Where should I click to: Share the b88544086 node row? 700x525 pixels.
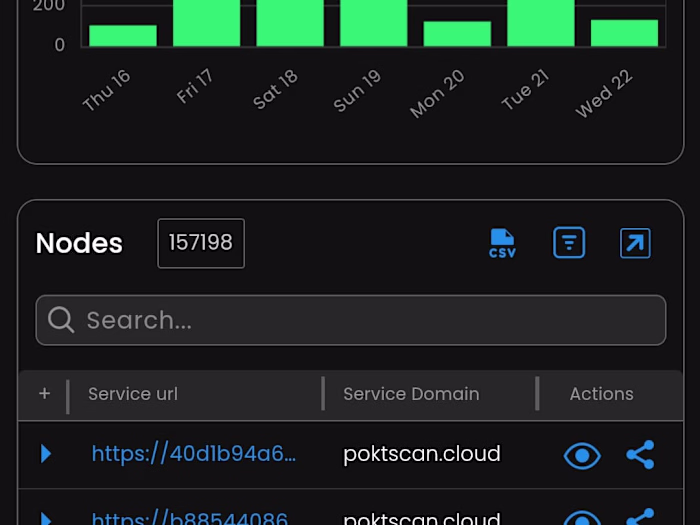[640, 518]
